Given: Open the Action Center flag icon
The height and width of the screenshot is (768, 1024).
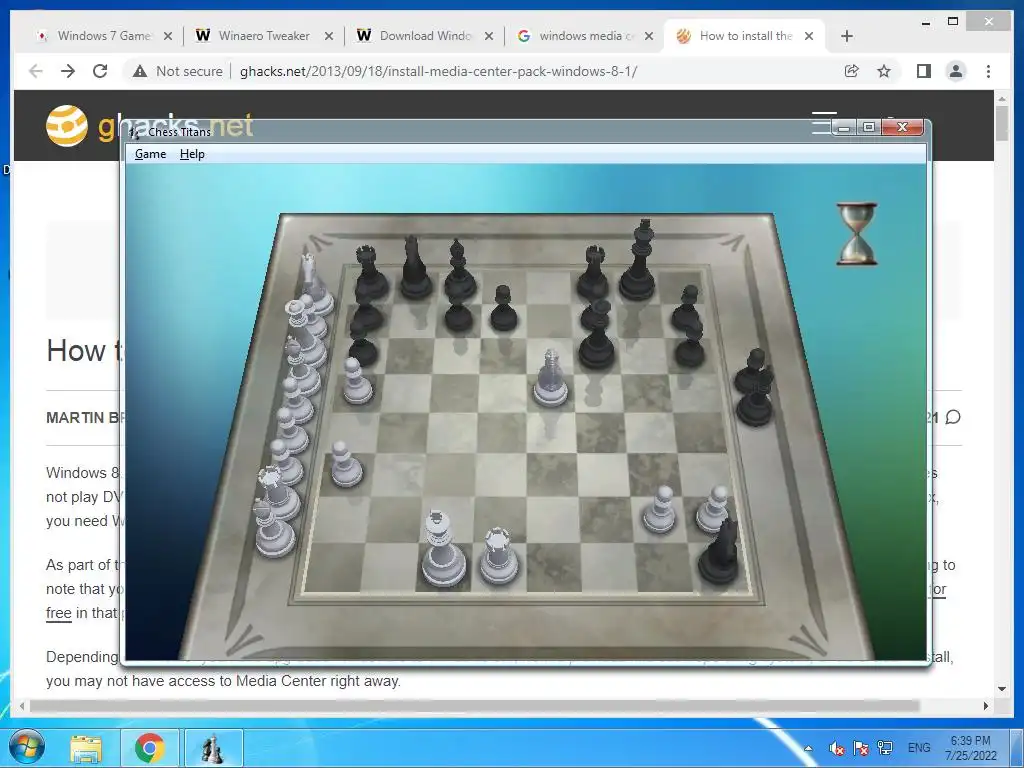Looking at the screenshot, I should pos(861,748).
